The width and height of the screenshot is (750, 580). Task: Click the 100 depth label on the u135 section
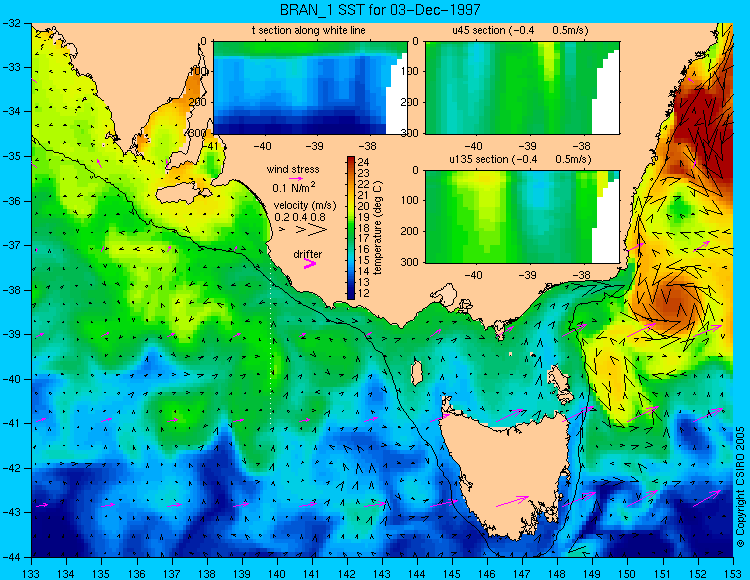click(412, 200)
